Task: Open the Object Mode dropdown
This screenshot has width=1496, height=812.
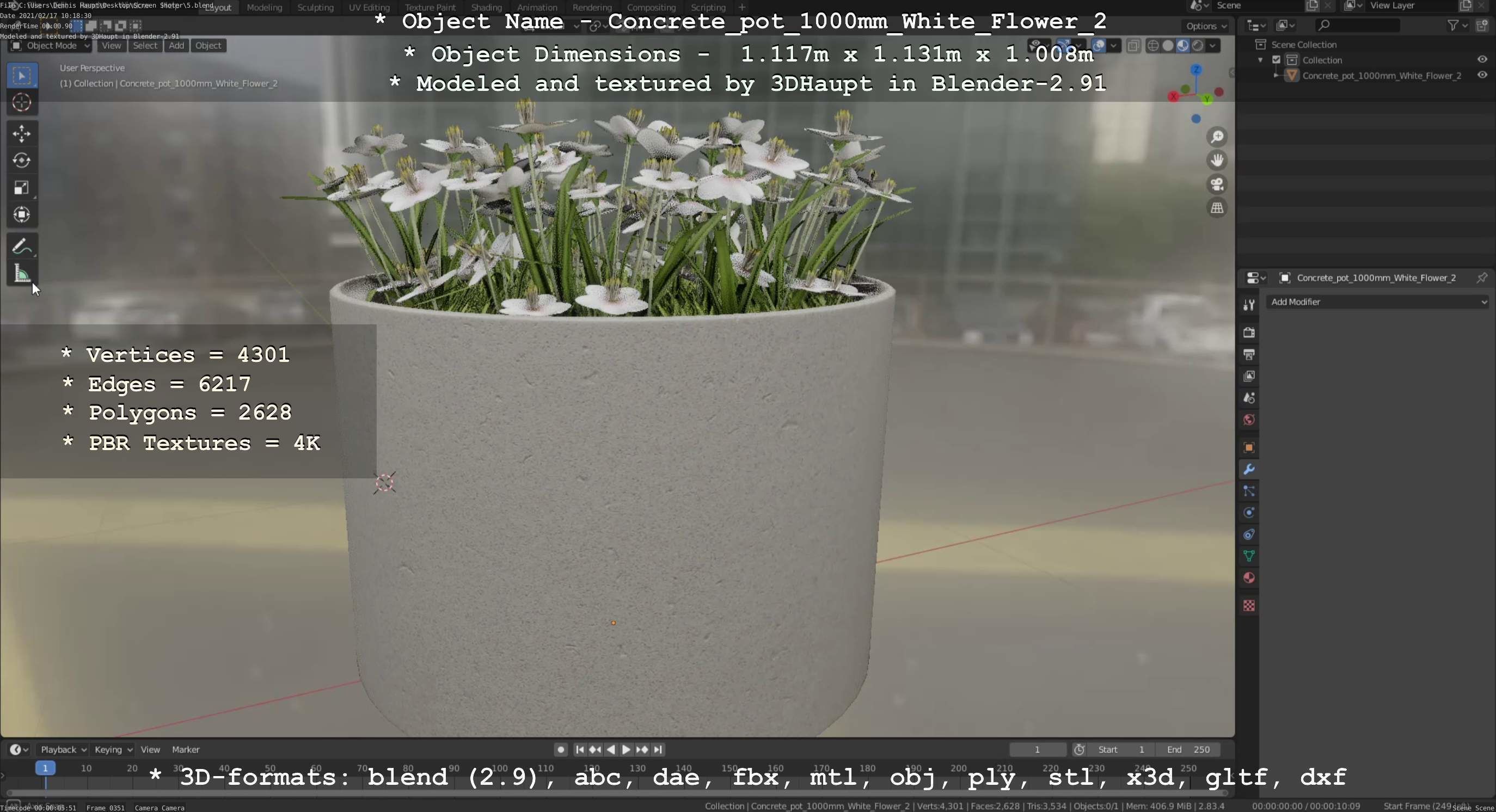Action: [x=51, y=45]
